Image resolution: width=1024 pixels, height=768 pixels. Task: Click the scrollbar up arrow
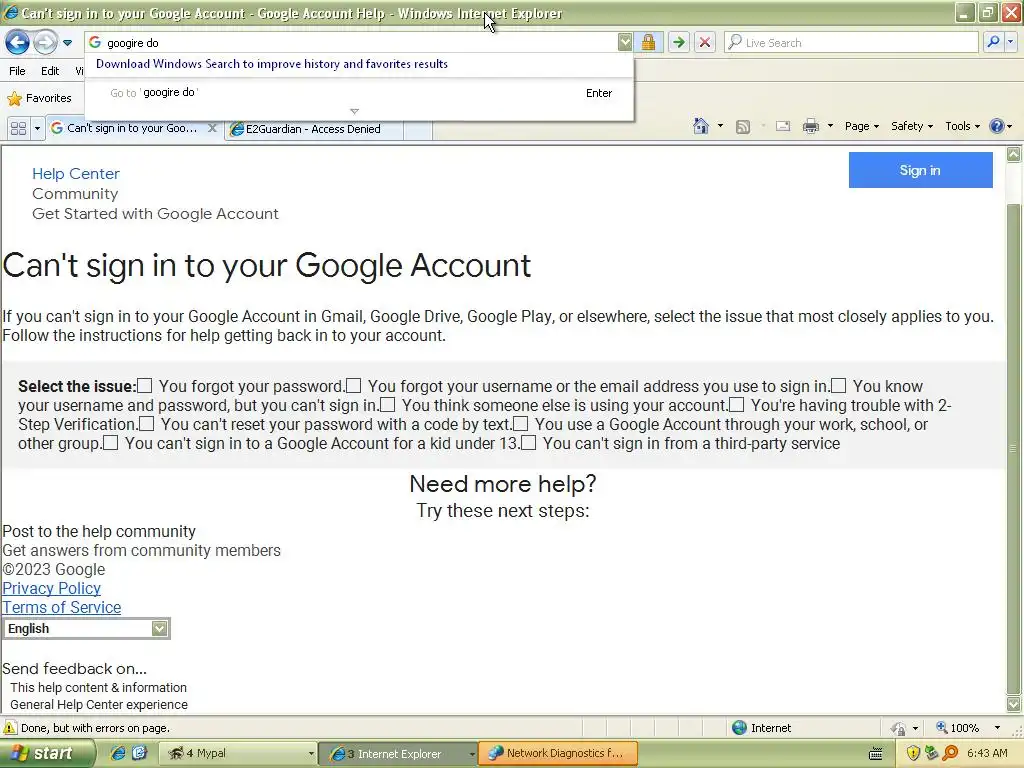pyautogui.click(x=1013, y=155)
